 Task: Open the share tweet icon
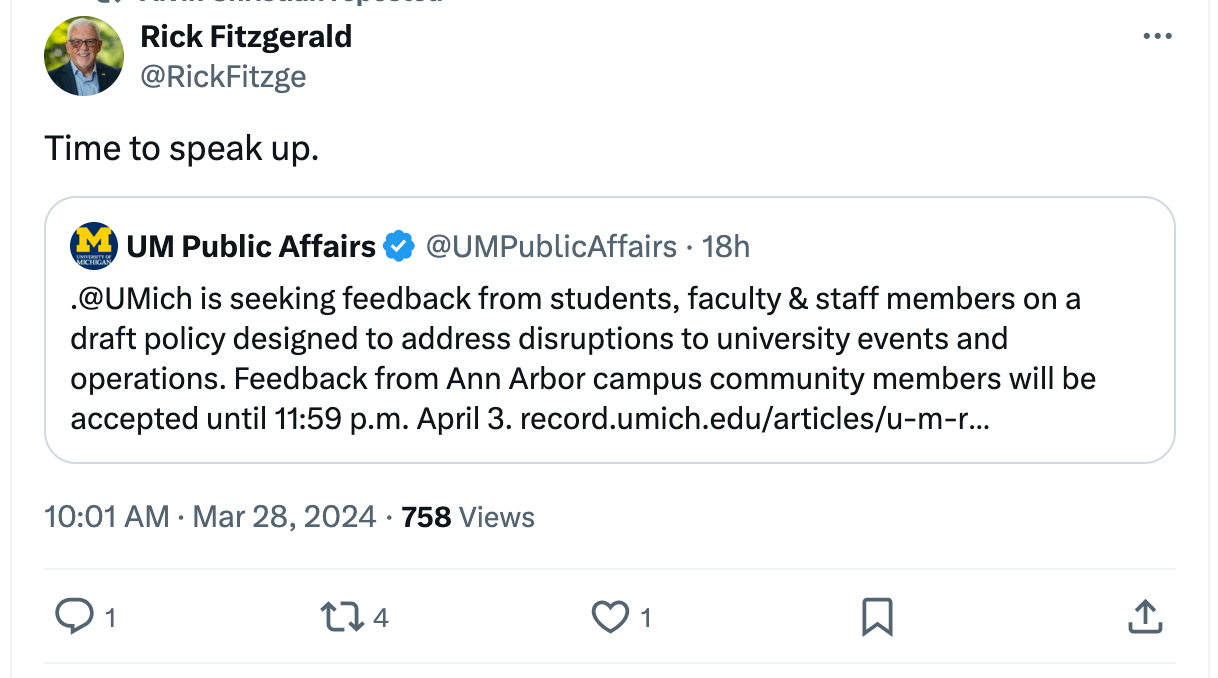point(1144,617)
